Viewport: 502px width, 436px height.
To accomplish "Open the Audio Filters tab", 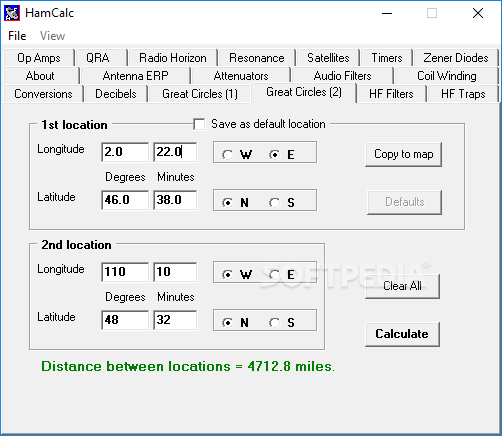I will (x=342, y=76).
